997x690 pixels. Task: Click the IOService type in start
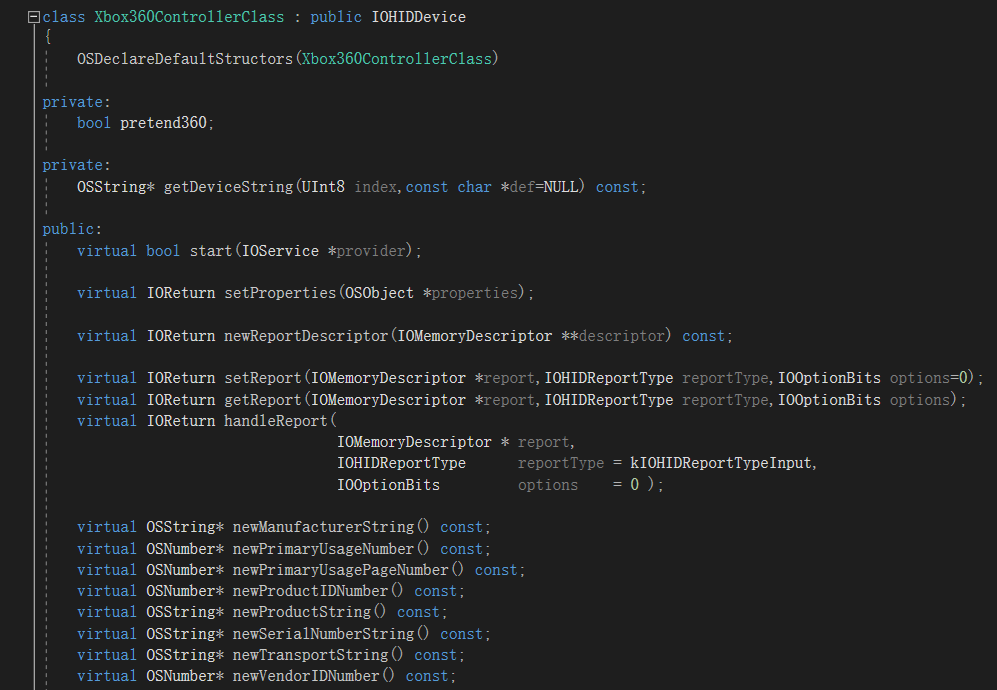(280, 251)
